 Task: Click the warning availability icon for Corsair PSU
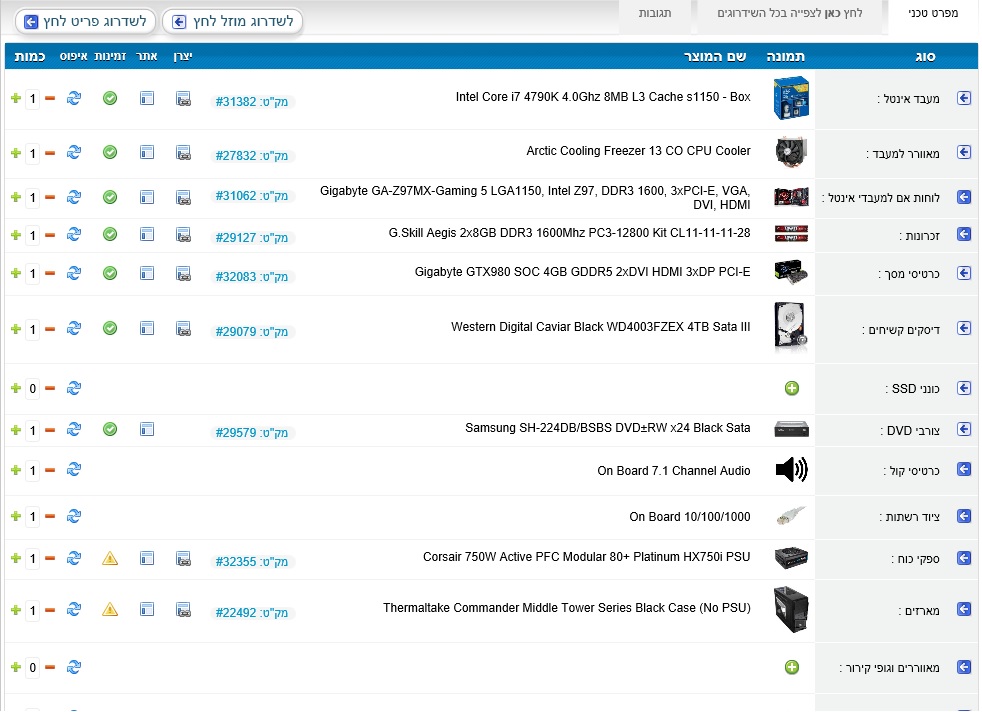[110, 558]
